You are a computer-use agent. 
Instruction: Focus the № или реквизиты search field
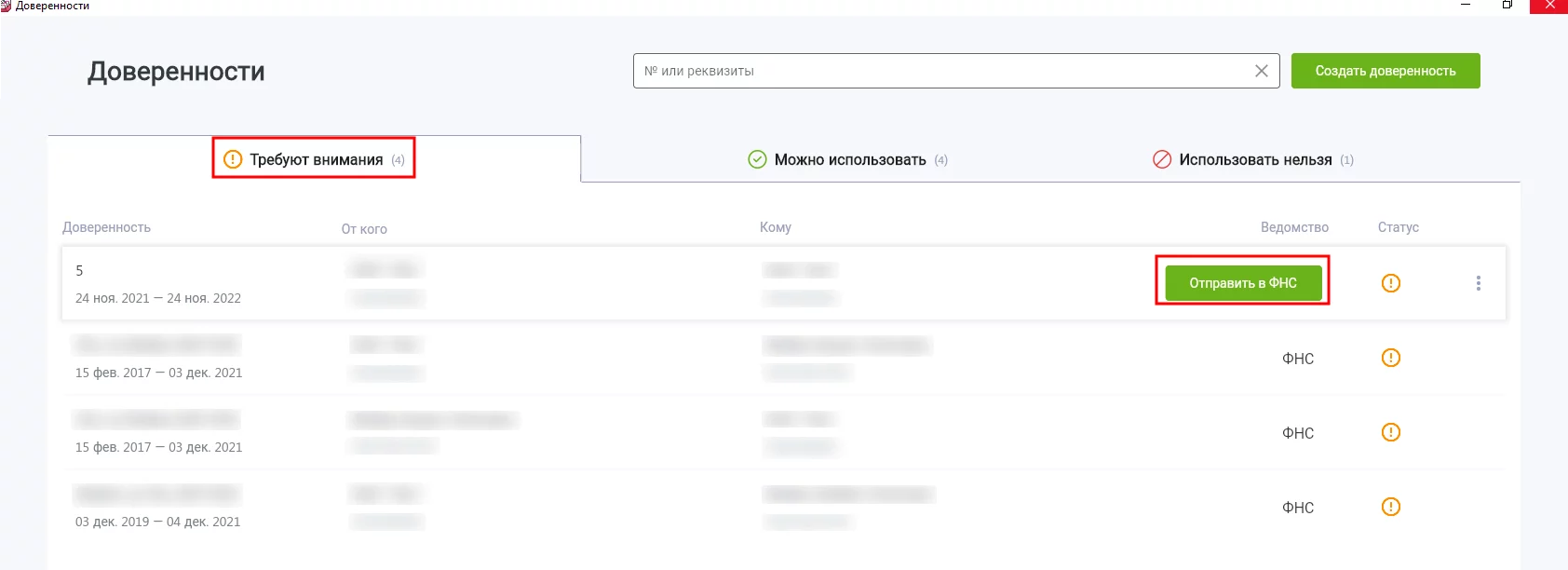tap(940, 71)
